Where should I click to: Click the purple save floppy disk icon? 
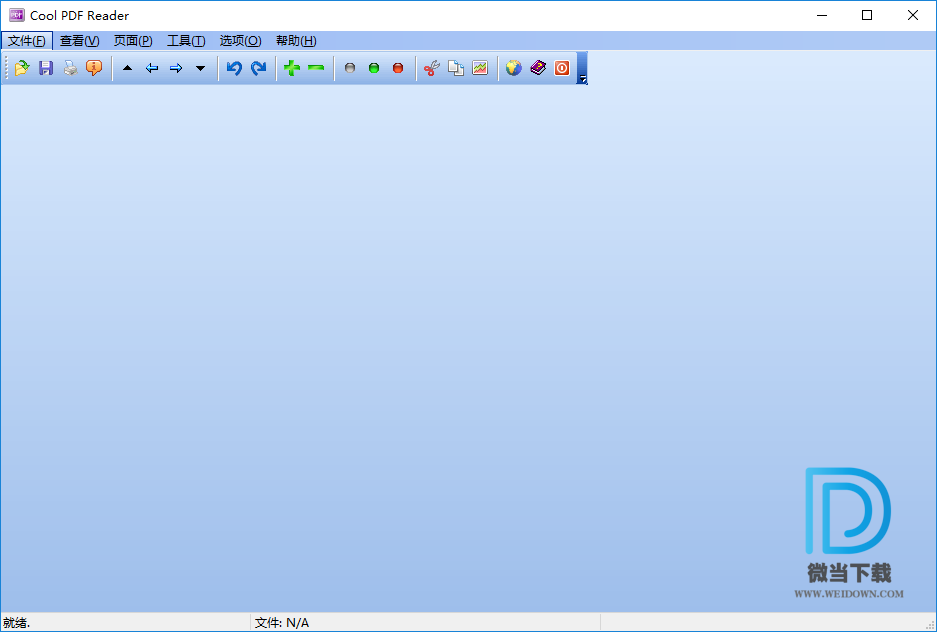[46, 68]
